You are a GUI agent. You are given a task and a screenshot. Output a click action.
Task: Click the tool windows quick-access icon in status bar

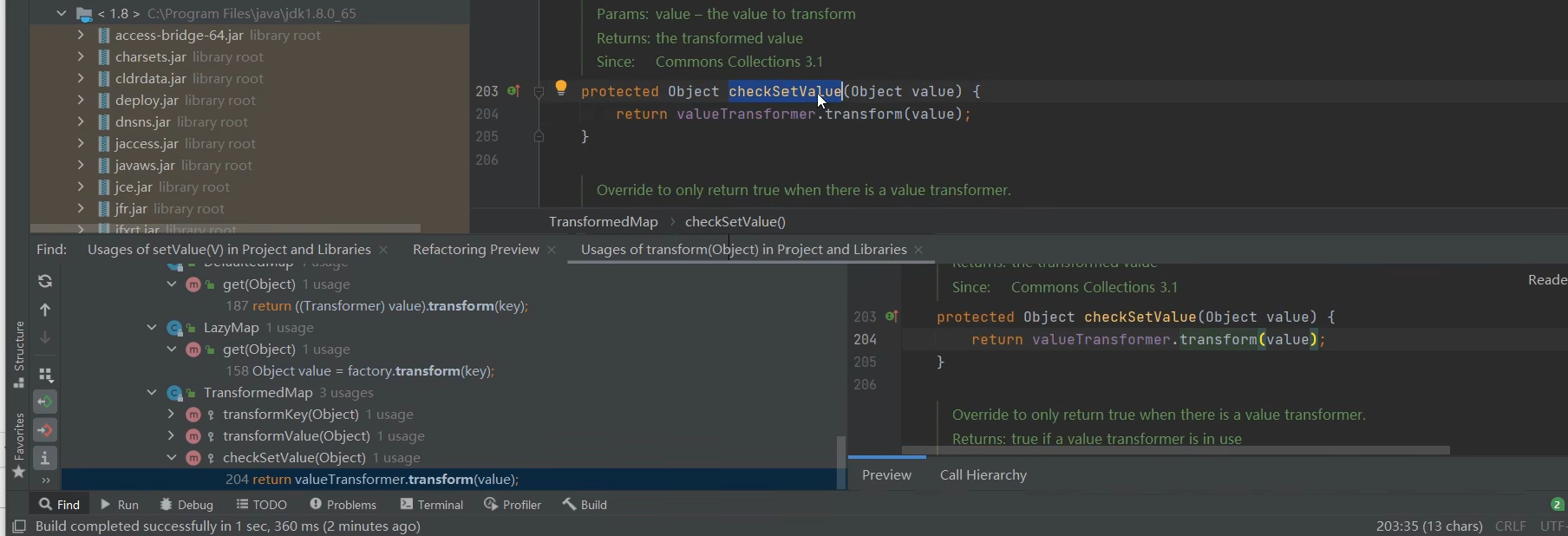click(18, 526)
